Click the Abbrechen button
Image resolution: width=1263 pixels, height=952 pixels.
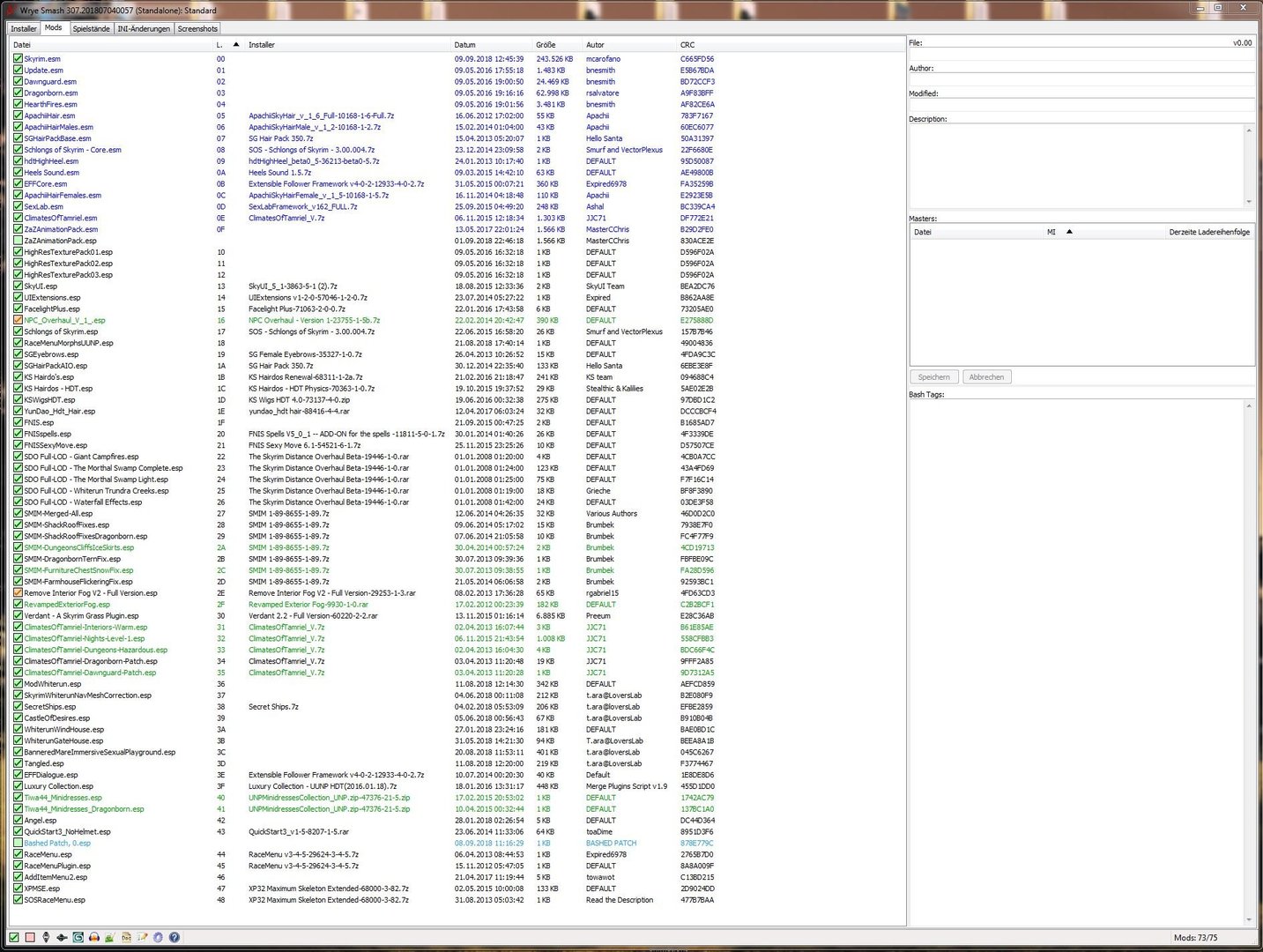click(986, 377)
